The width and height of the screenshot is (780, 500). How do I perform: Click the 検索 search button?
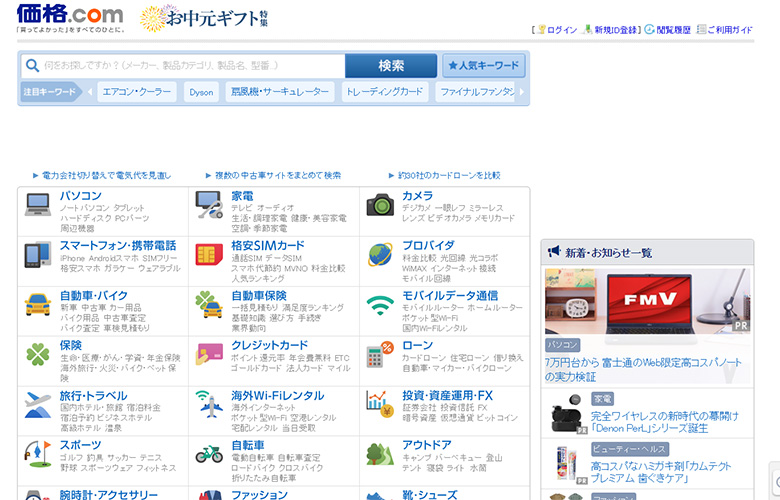point(391,66)
